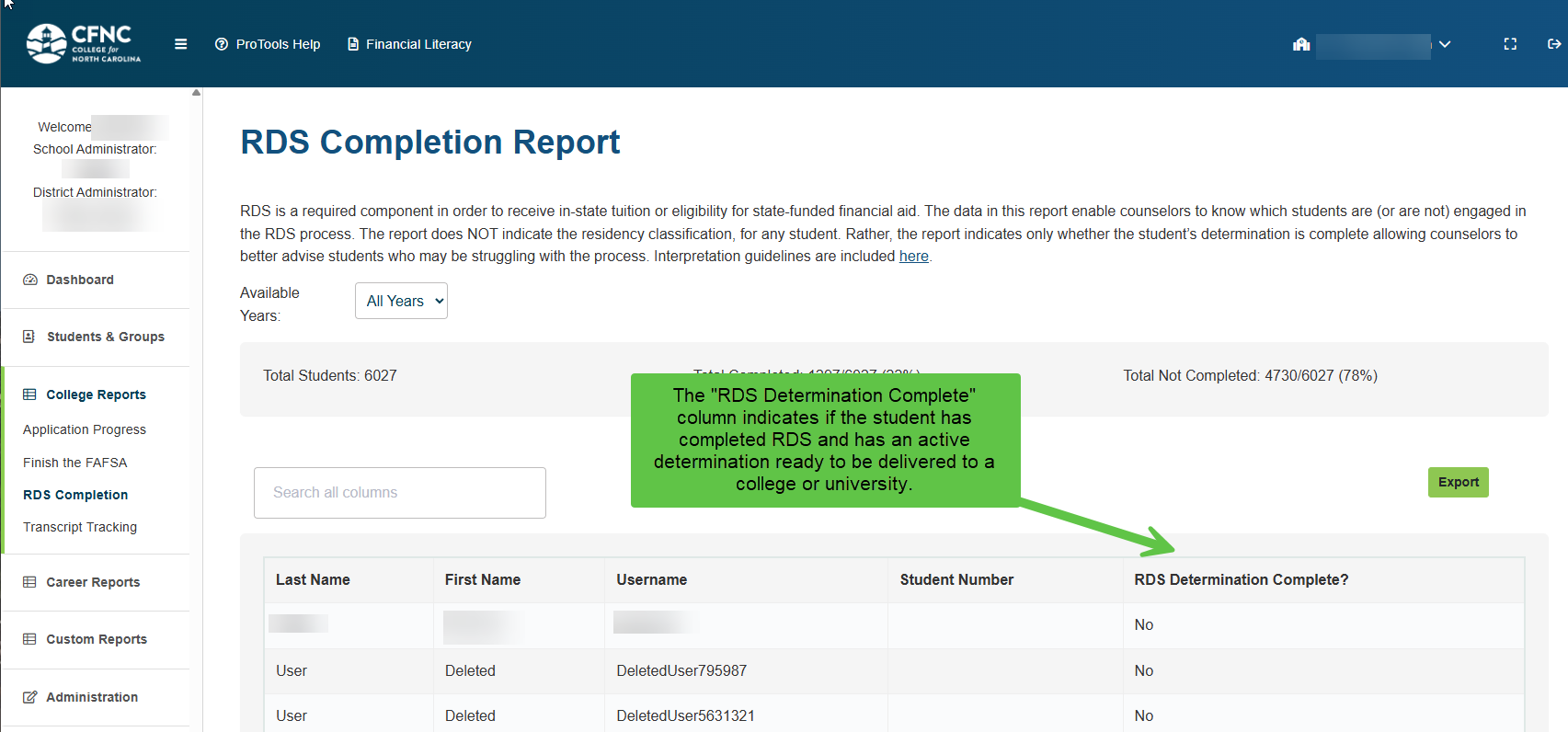Click the Search all columns field
The image size is (1568, 732).
tap(400, 493)
